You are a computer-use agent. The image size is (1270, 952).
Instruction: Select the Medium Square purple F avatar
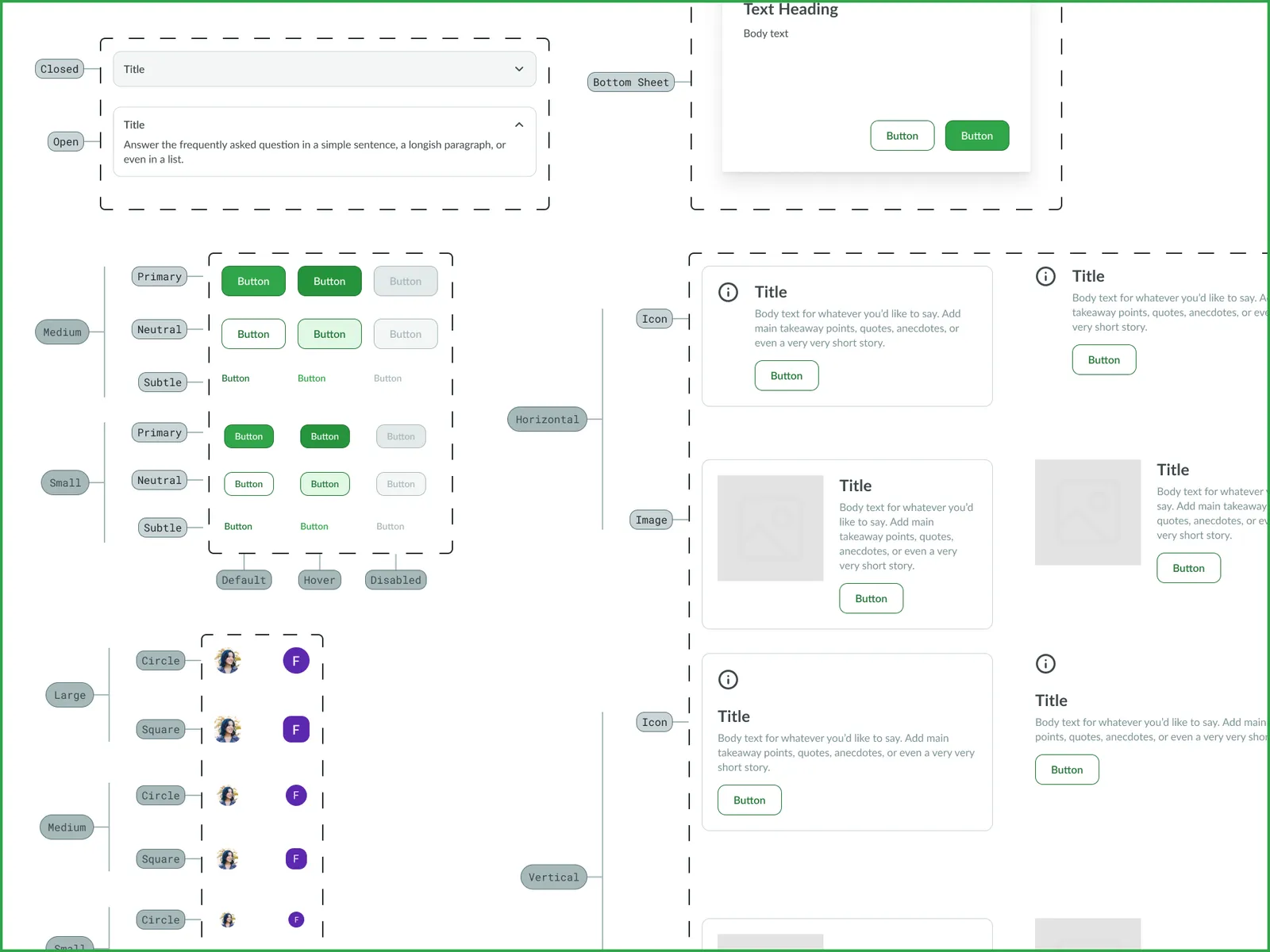pyautogui.click(x=296, y=859)
